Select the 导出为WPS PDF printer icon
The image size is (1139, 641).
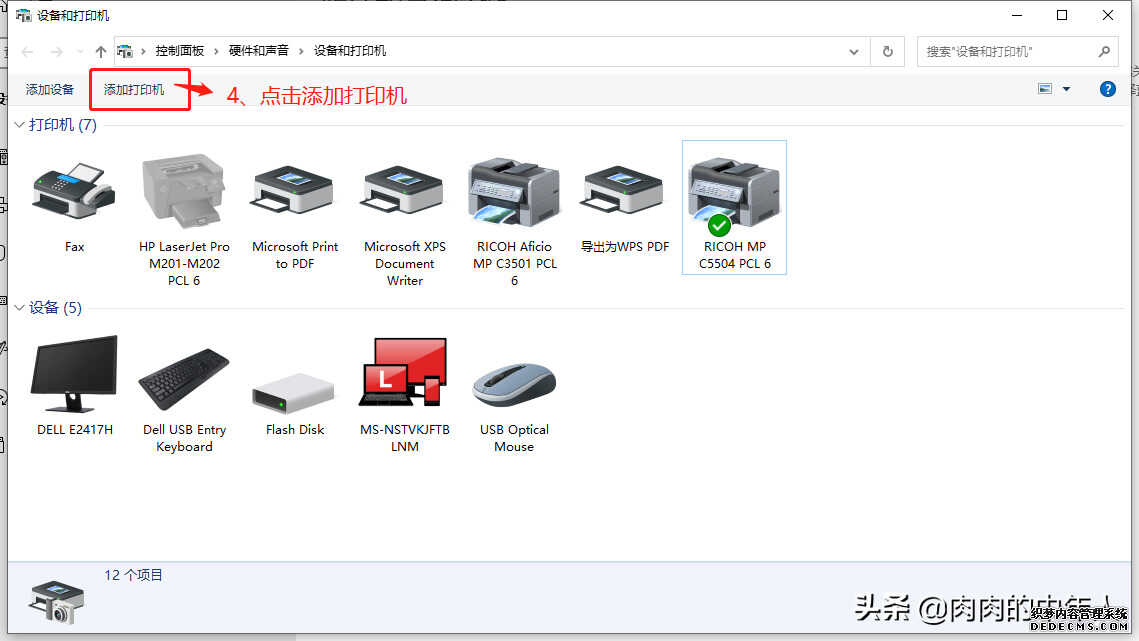click(623, 189)
